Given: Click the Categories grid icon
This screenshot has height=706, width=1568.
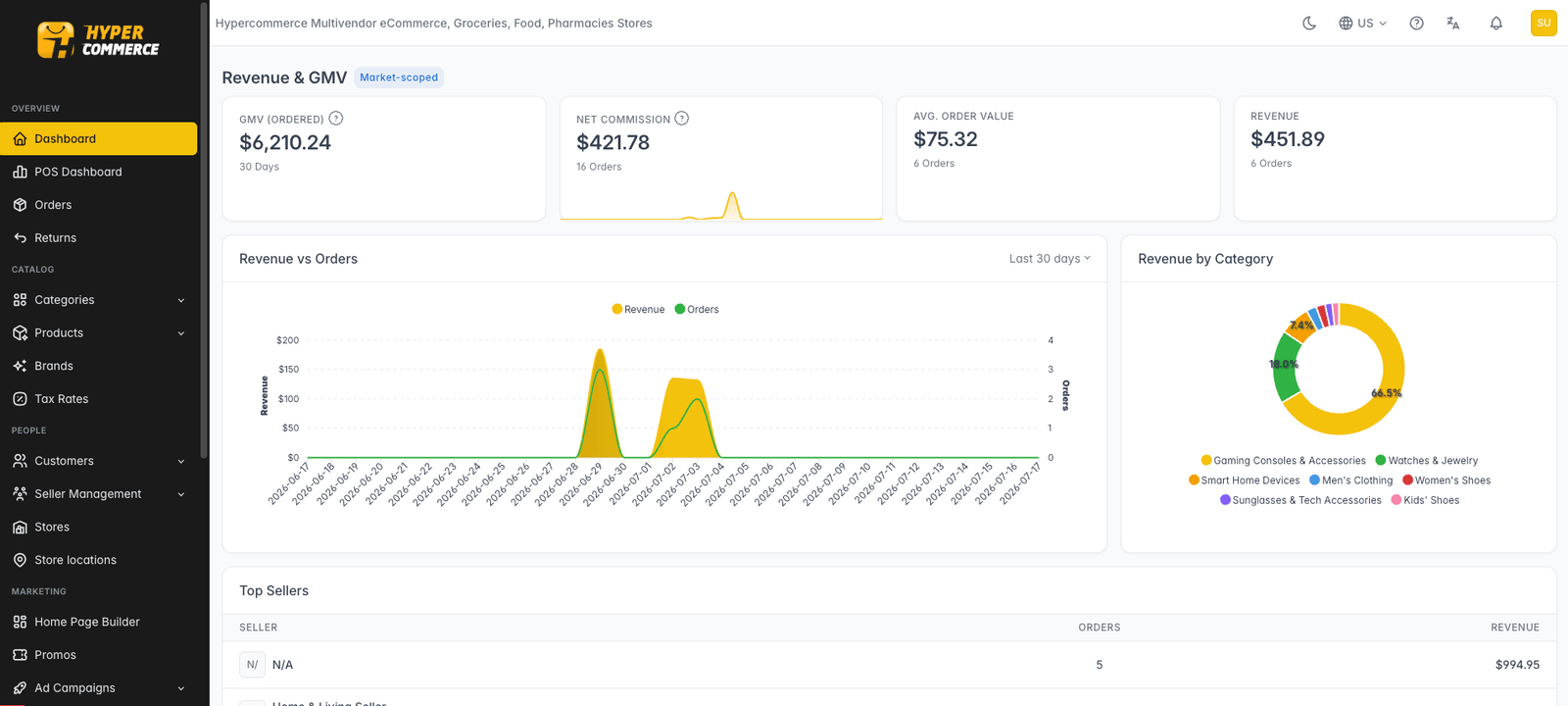Looking at the screenshot, I should point(20,300).
